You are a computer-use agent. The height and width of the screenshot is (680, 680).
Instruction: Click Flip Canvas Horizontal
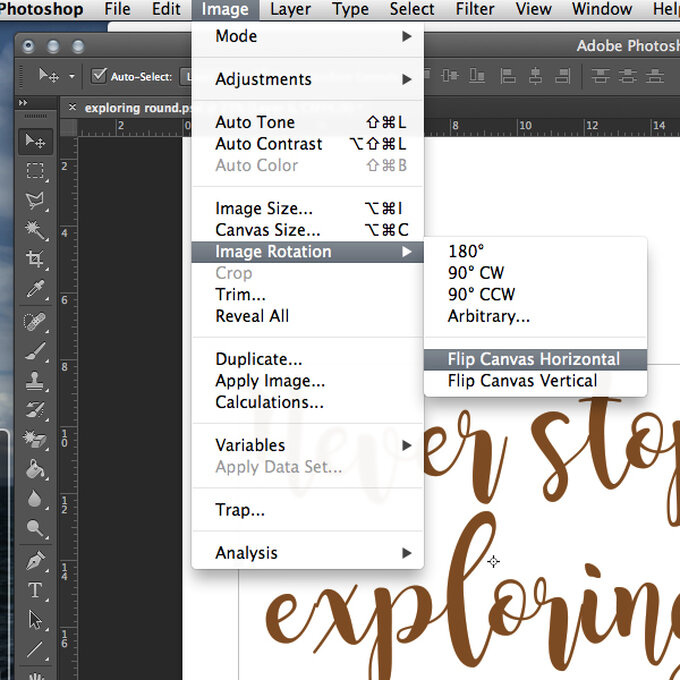point(534,359)
